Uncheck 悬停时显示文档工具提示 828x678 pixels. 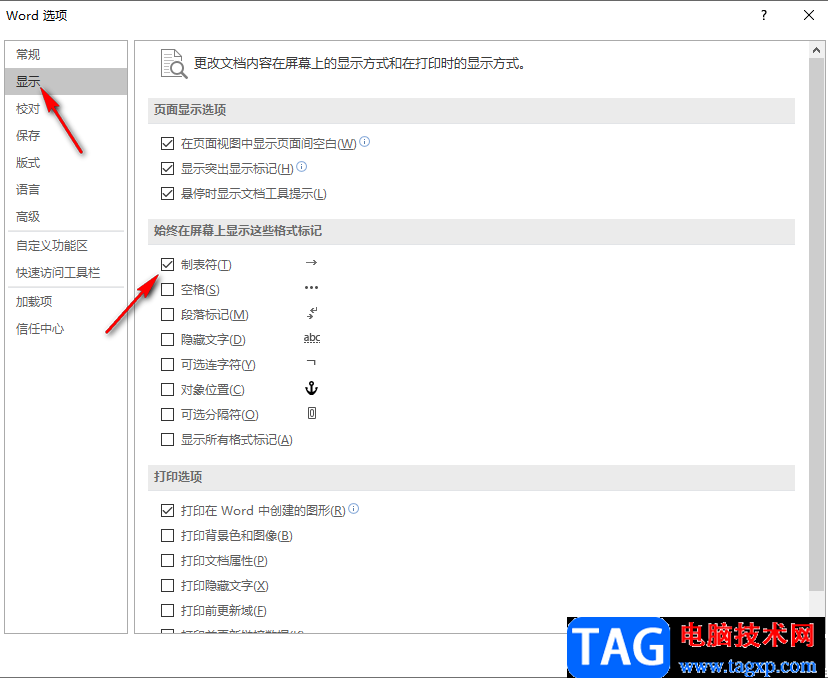pos(167,194)
